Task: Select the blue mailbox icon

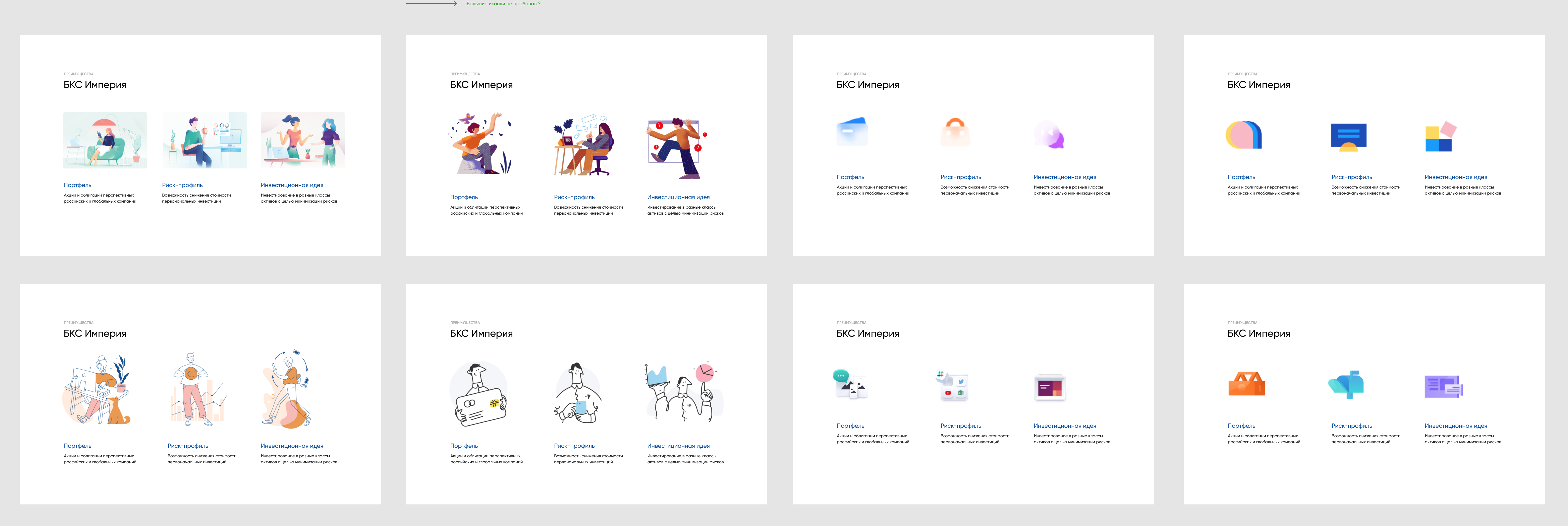Action: pos(1346,384)
